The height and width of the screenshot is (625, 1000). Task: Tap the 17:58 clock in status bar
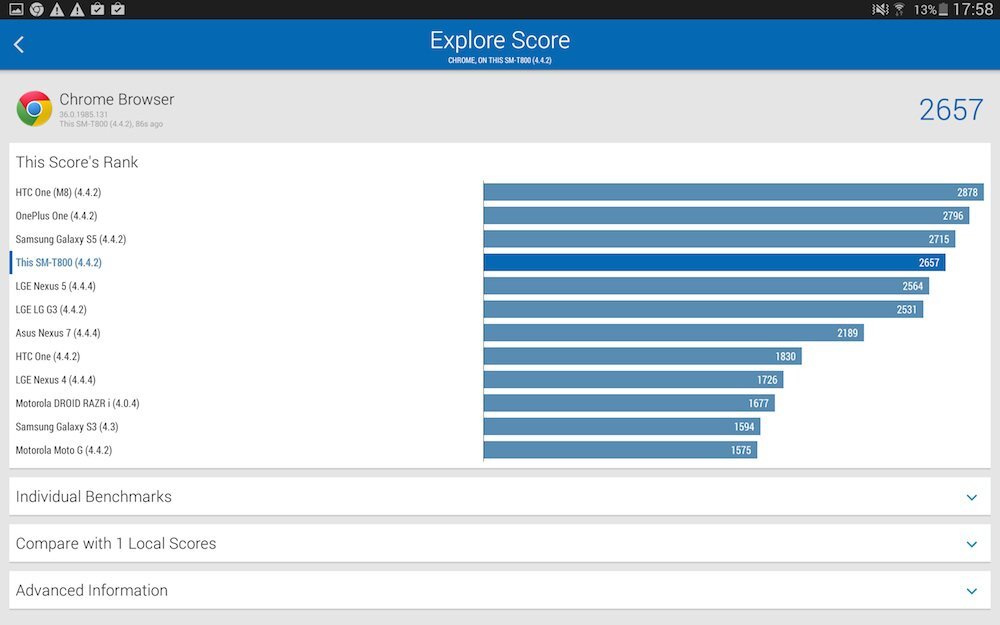pos(974,10)
